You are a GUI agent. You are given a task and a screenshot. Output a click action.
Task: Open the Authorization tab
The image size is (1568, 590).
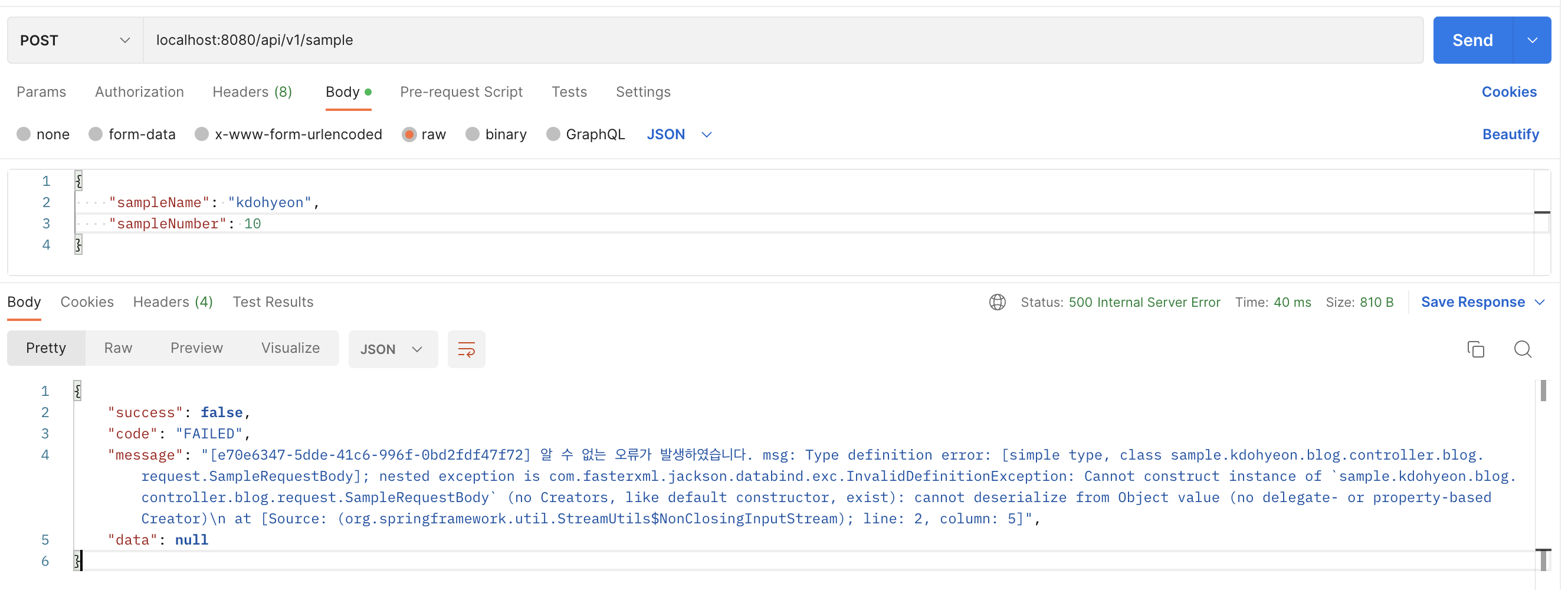139,92
